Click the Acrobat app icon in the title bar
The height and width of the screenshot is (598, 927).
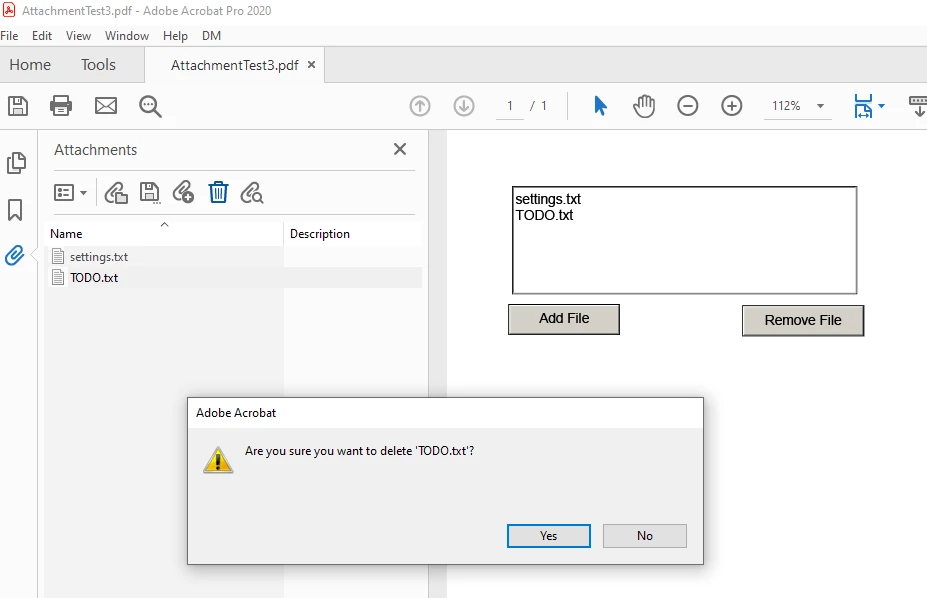click(x=9, y=10)
